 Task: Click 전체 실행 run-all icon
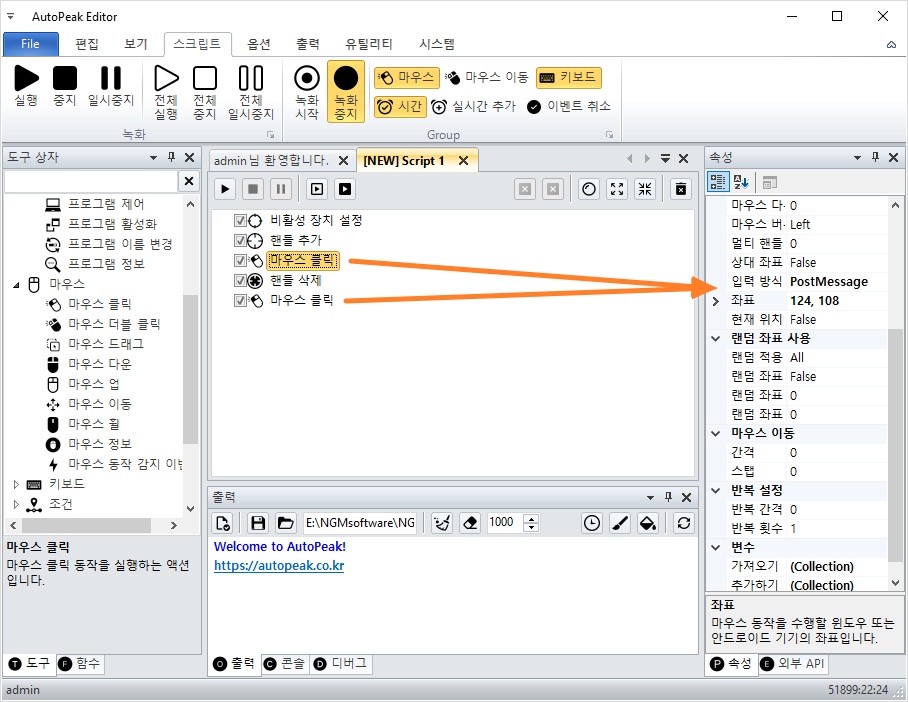[x=166, y=93]
